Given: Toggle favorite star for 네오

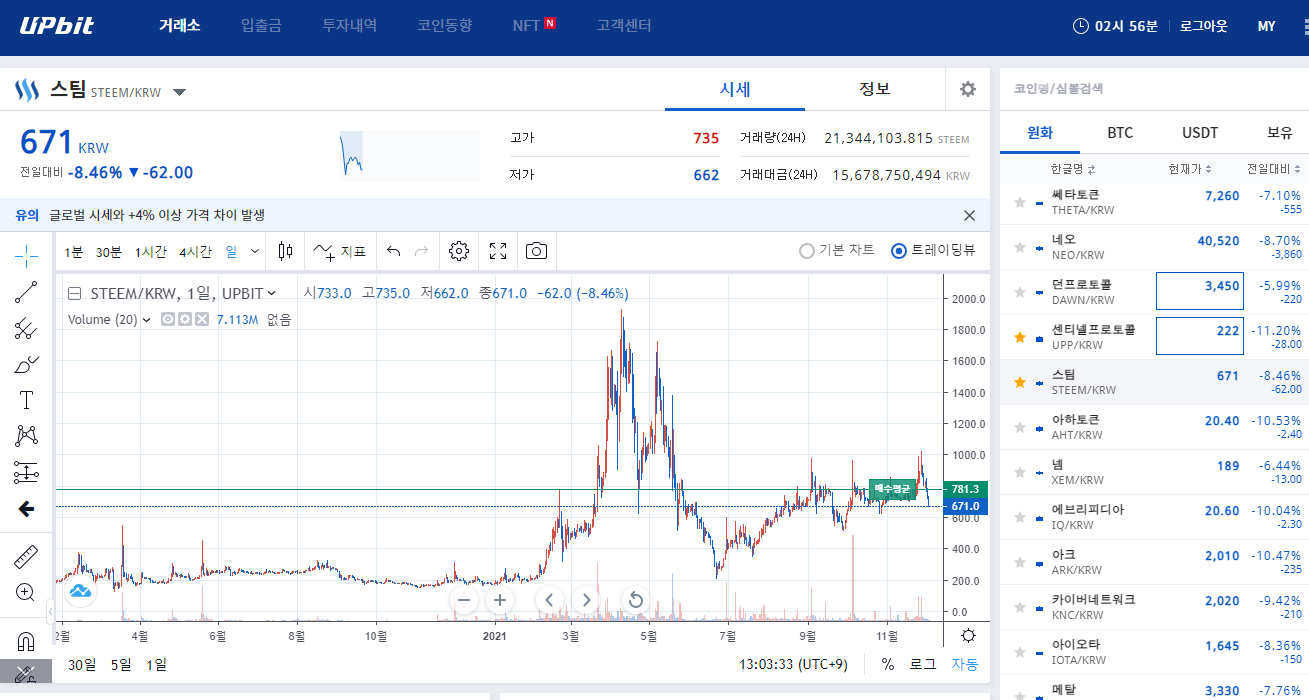Looking at the screenshot, I should pos(1020,247).
